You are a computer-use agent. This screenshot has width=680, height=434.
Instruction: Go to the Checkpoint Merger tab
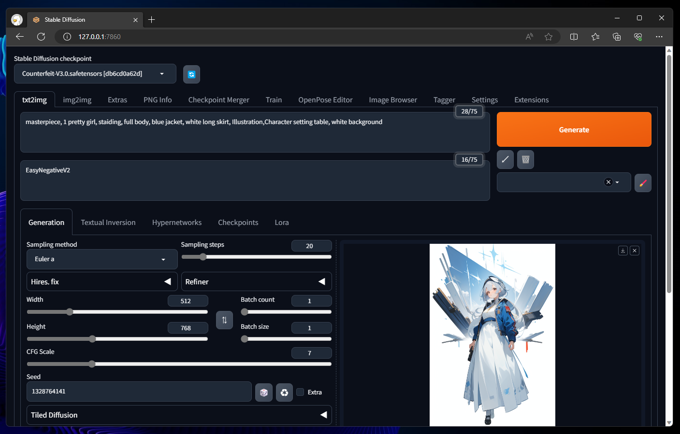click(x=219, y=100)
